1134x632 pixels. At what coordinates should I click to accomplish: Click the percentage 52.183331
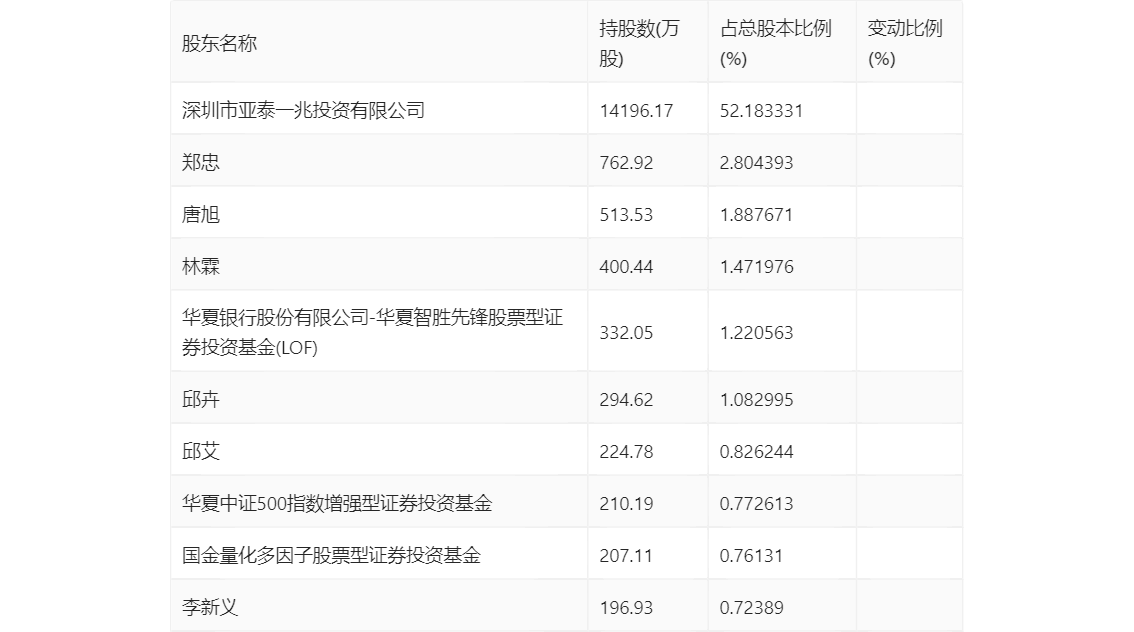coord(761,111)
